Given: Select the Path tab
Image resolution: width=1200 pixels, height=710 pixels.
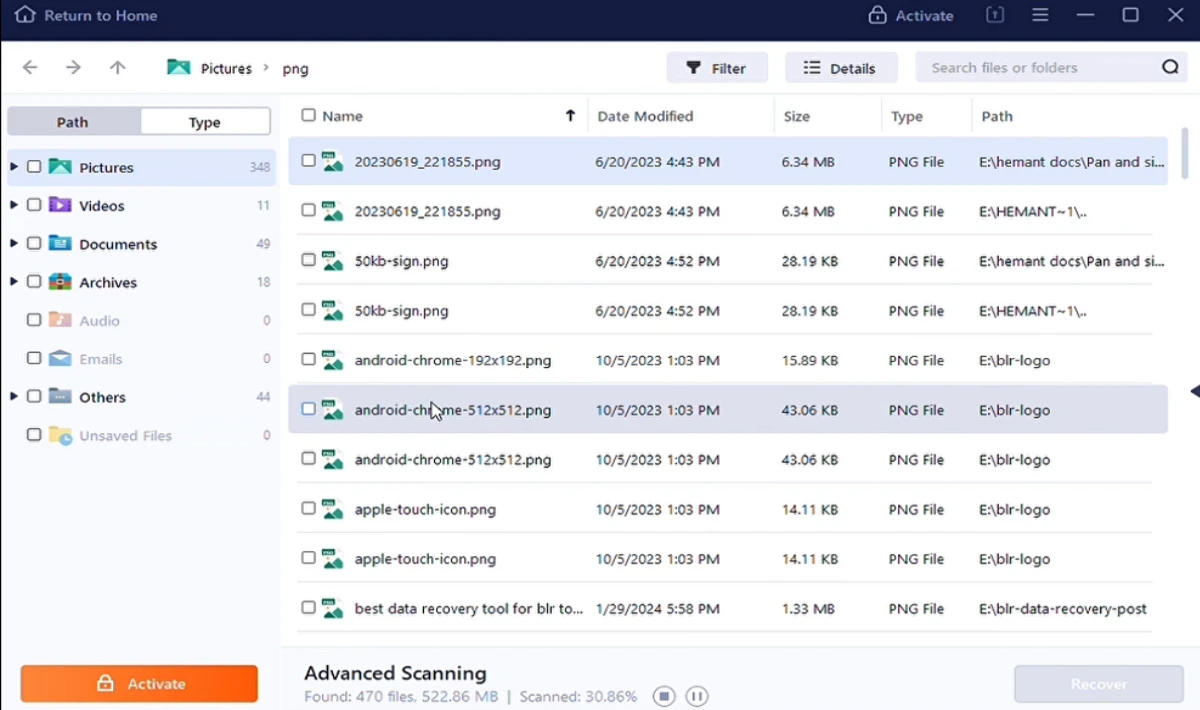Looking at the screenshot, I should pyautogui.click(x=72, y=121).
